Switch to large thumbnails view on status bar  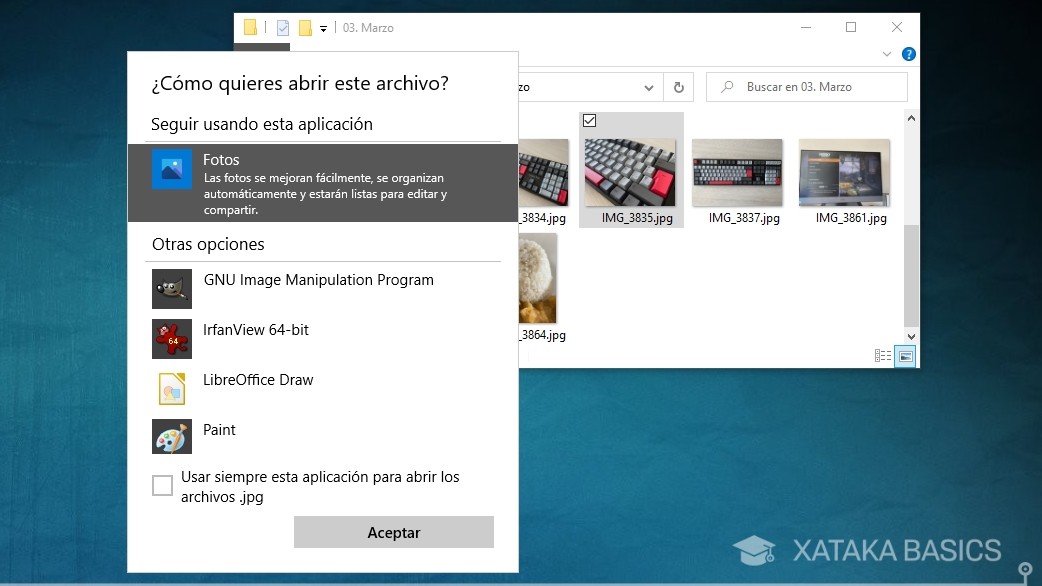(x=906, y=353)
